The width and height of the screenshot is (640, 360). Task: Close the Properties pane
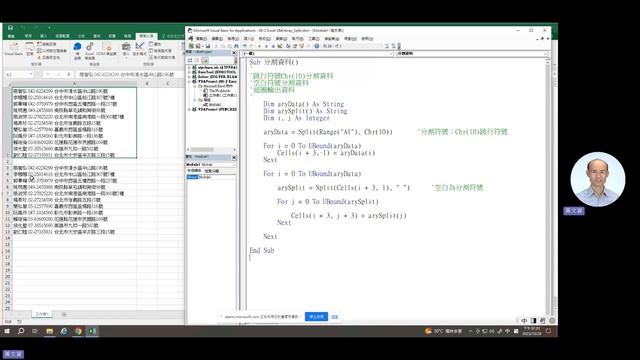click(x=234, y=157)
